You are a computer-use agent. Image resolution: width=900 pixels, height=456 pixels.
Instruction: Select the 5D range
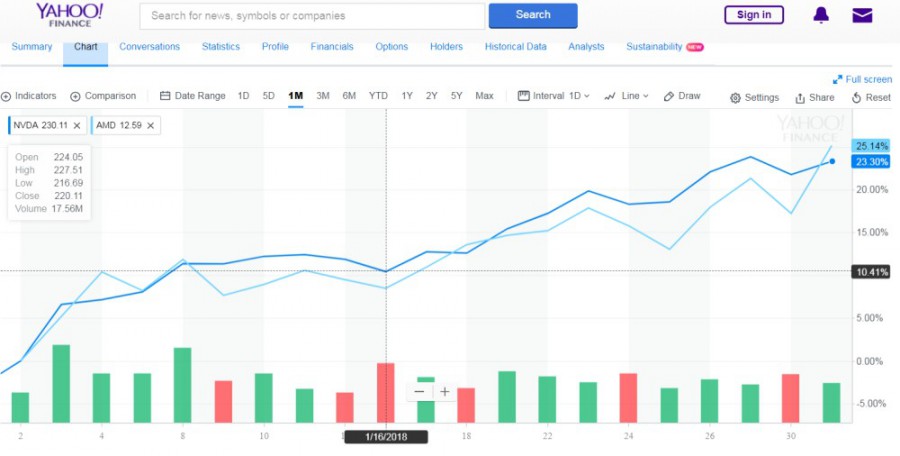pos(269,96)
